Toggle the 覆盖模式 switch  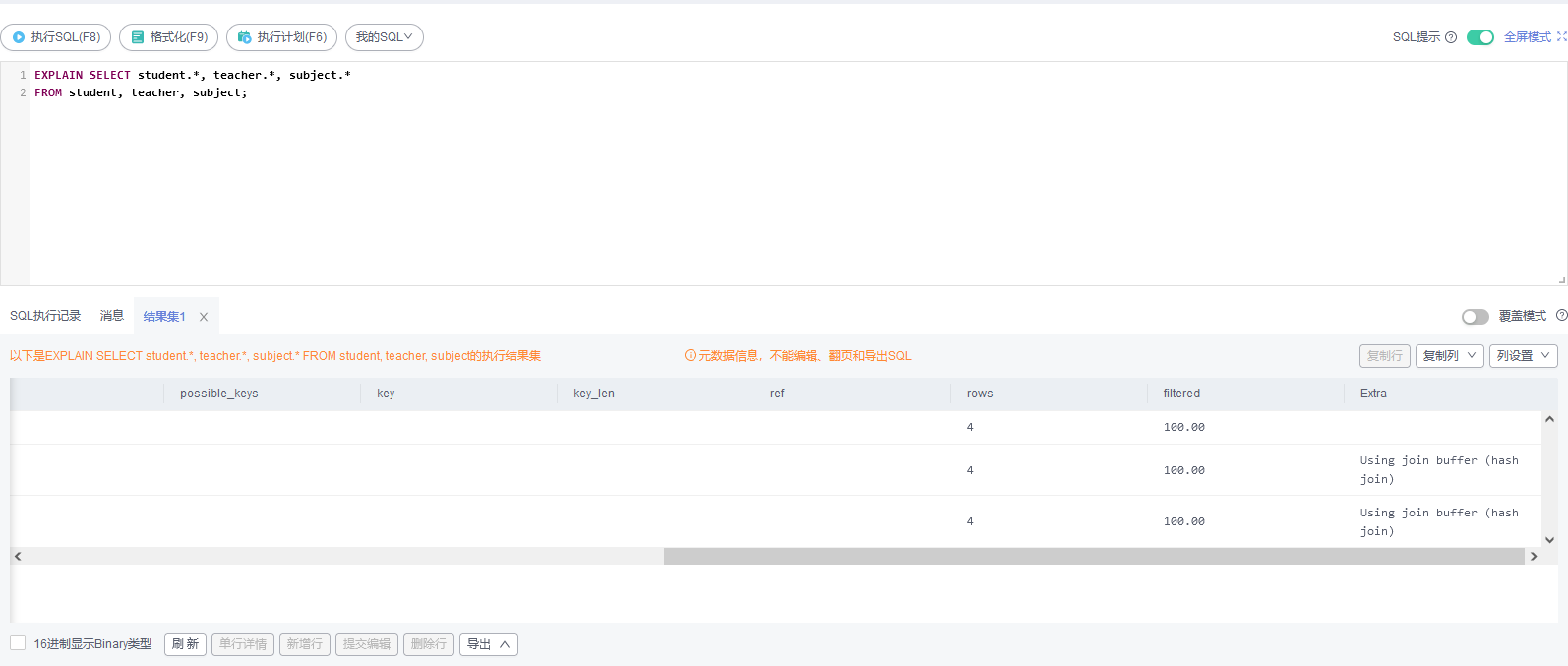click(1476, 316)
